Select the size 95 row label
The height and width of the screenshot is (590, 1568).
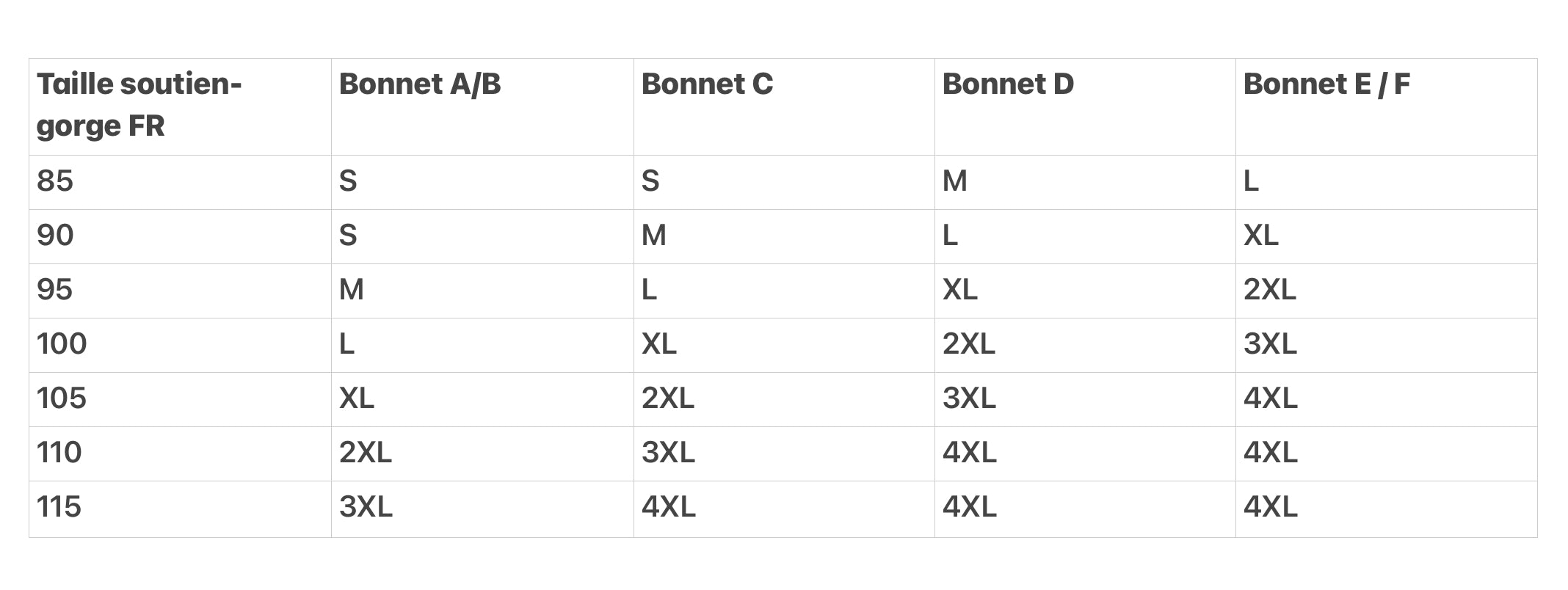tap(55, 290)
